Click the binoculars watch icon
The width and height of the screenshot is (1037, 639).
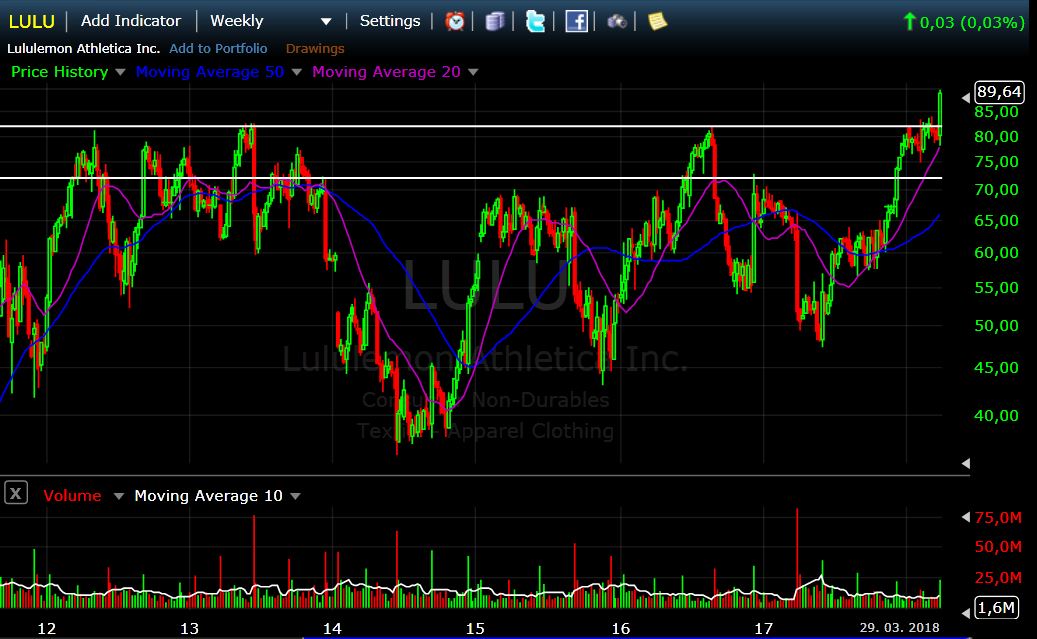point(616,22)
